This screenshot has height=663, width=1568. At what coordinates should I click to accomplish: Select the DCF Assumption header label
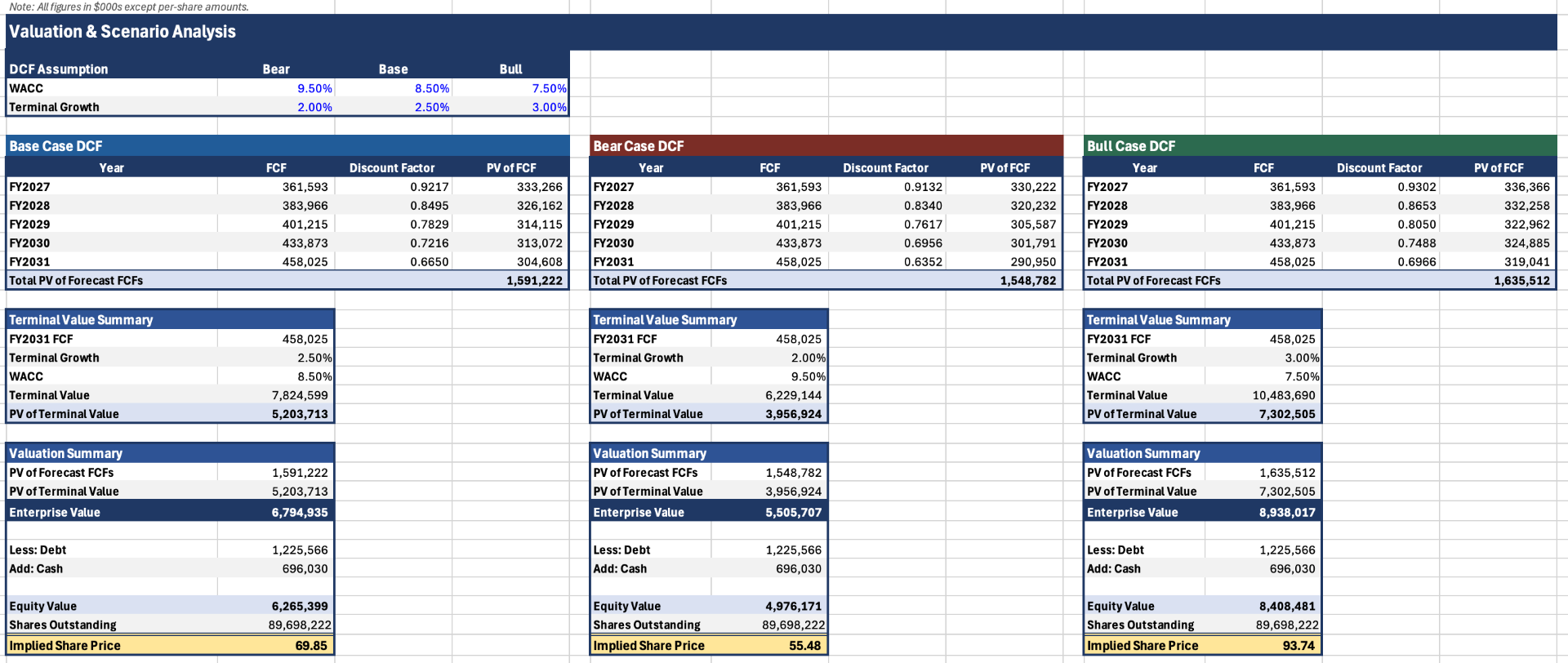[x=58, y=69]
